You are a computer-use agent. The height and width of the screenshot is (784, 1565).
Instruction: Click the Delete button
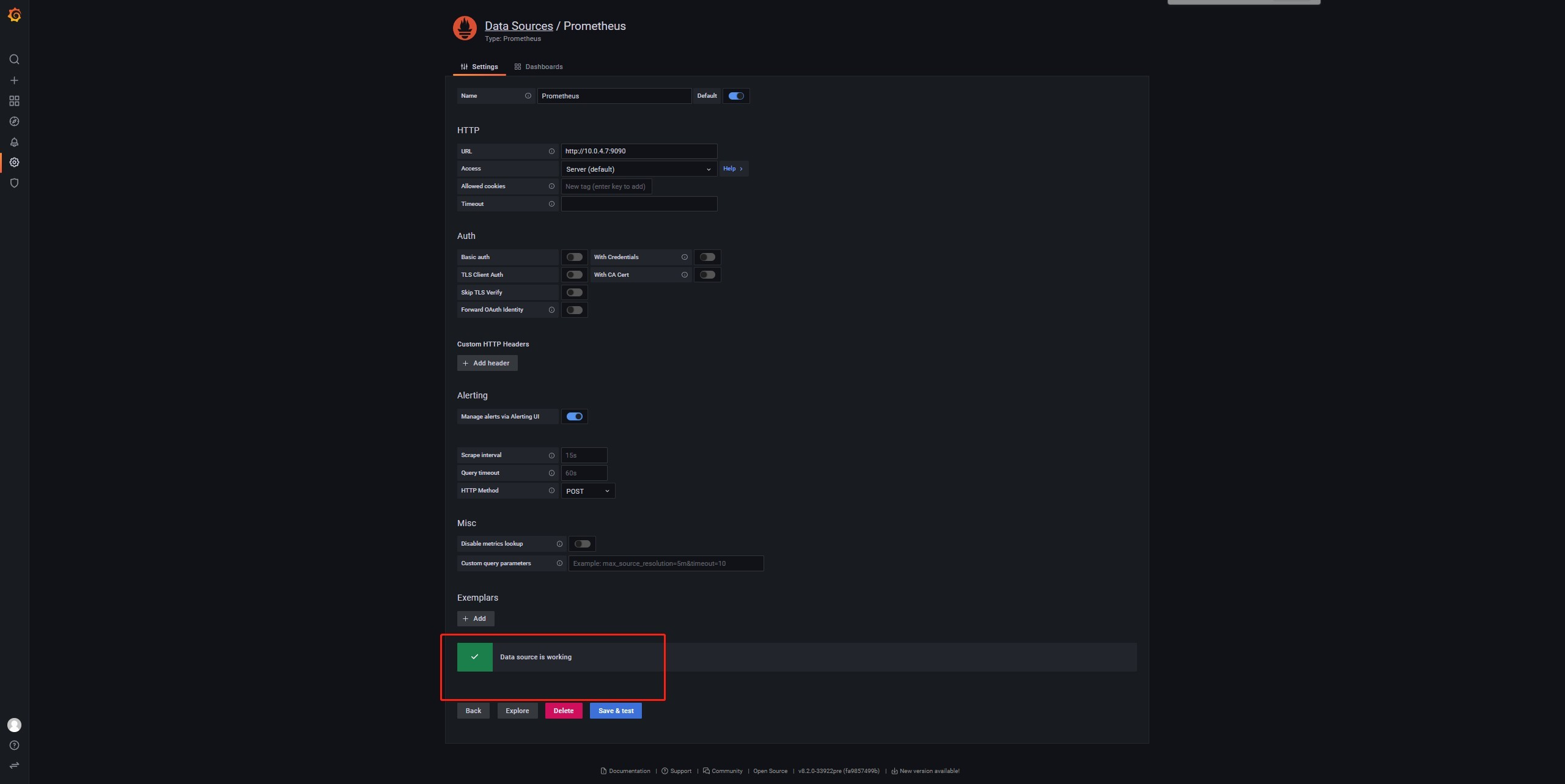564,711
